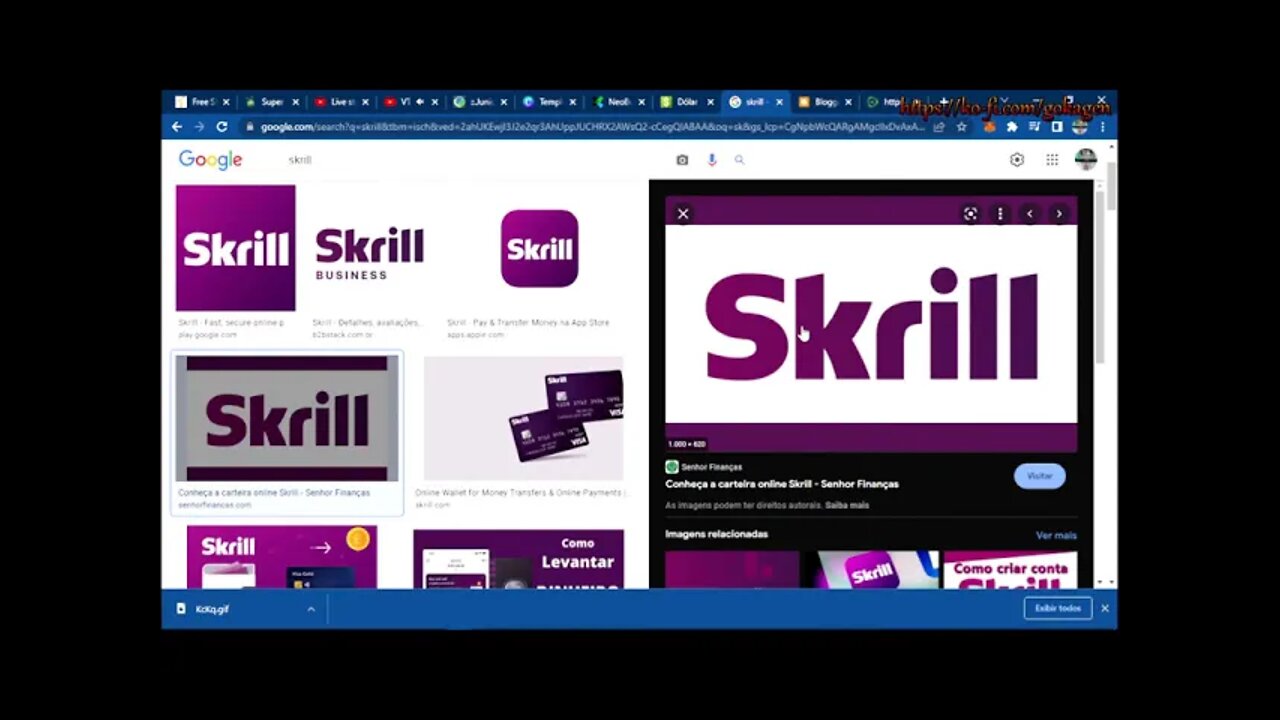The image size is (1280, 720).
Task: Switch to the Super tab
Action: tap(271, 102)
